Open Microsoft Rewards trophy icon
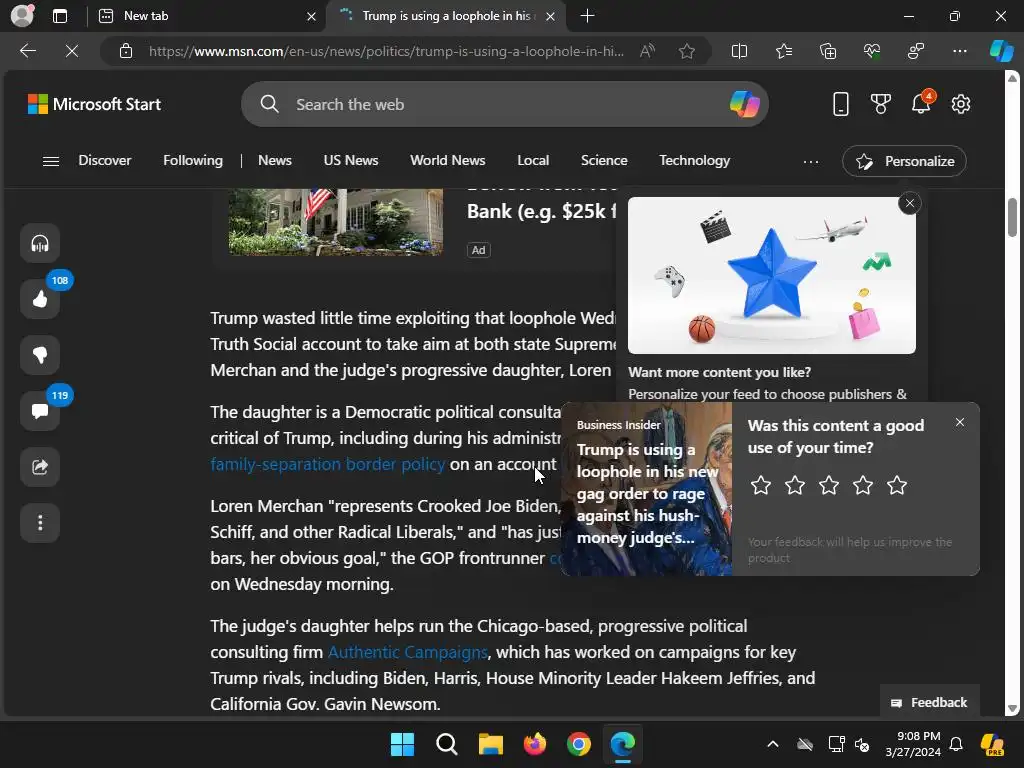The image size is (1024, 768). pyautogui.click(x=880, y=104)
